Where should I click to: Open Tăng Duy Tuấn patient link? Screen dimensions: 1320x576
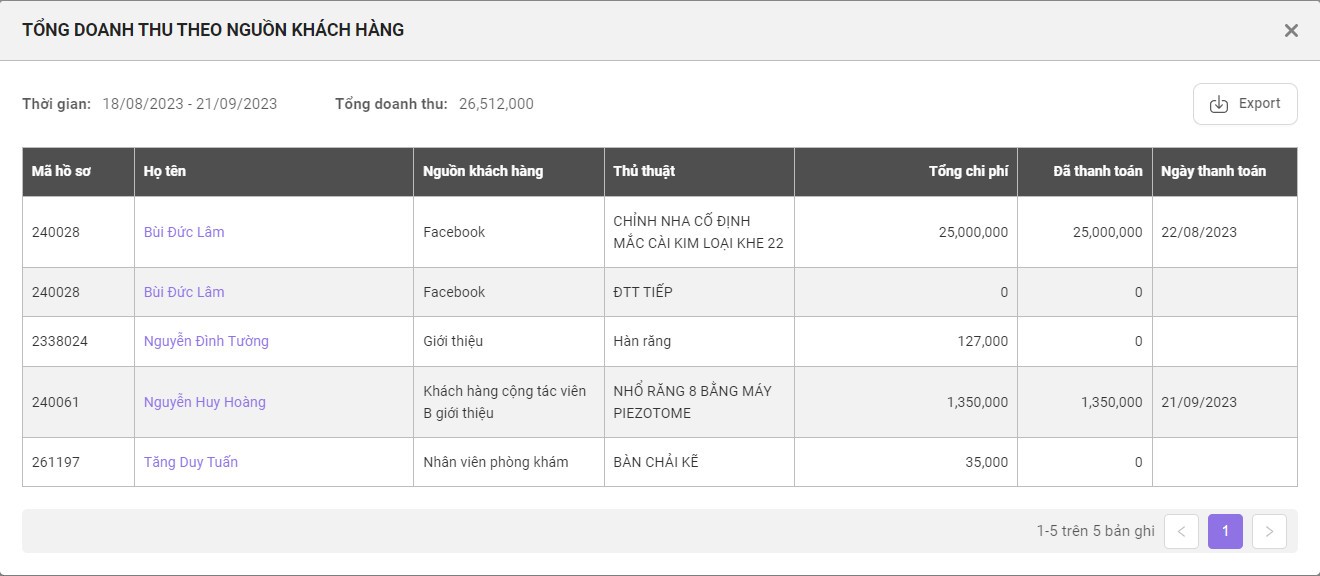pyautogui.click(x=191, y=462)
